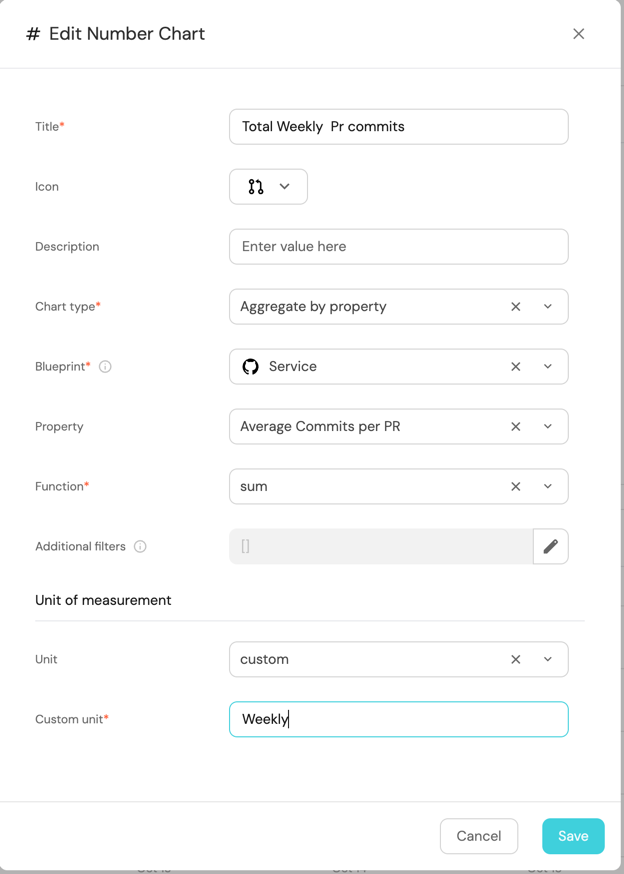Click the Title input field

click(398, 127)
